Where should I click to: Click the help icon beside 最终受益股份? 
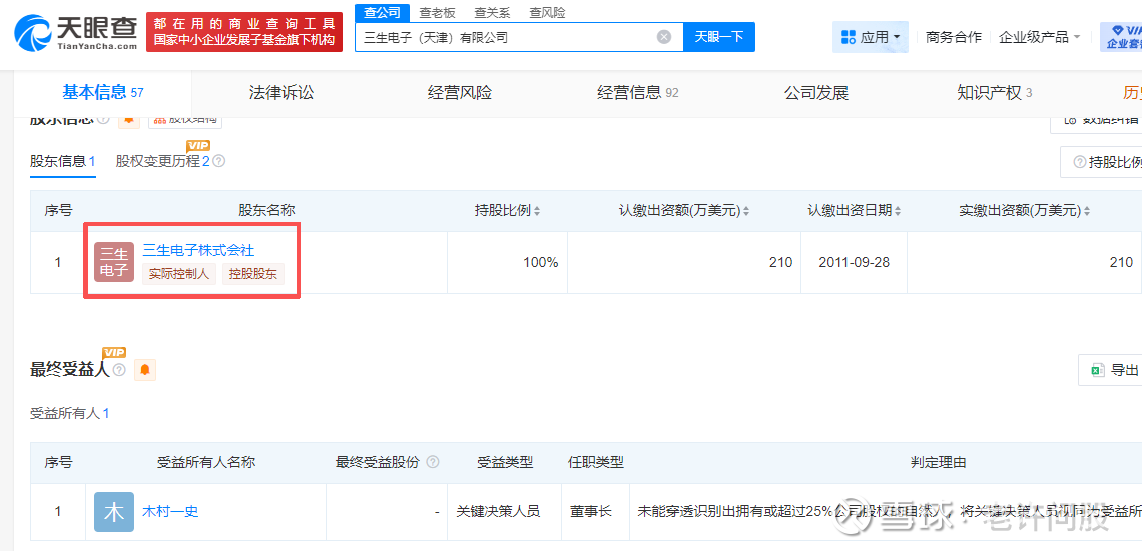(433, 462)
